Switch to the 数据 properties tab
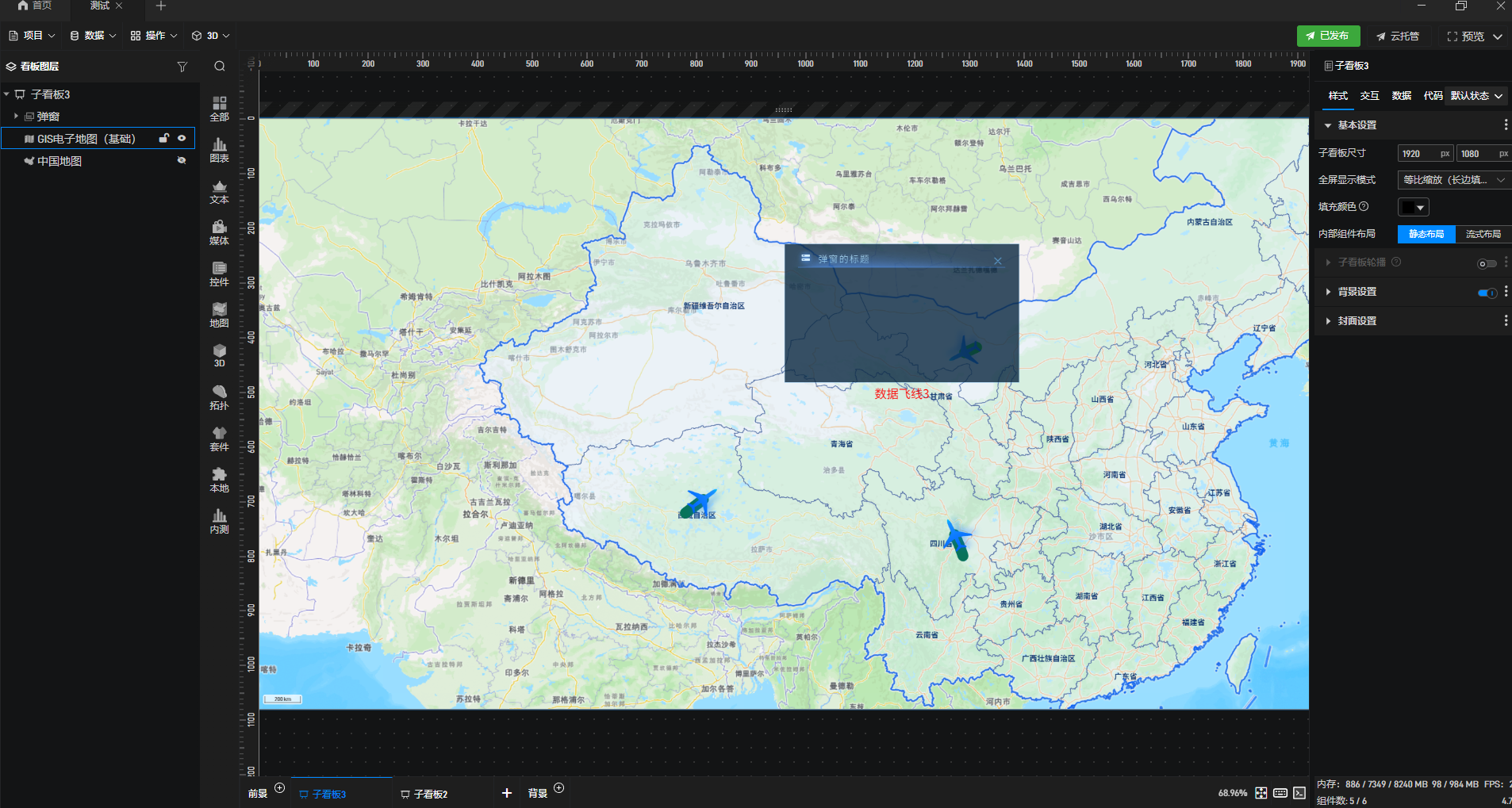1512x808 pixels. (x=1402, y=95)
